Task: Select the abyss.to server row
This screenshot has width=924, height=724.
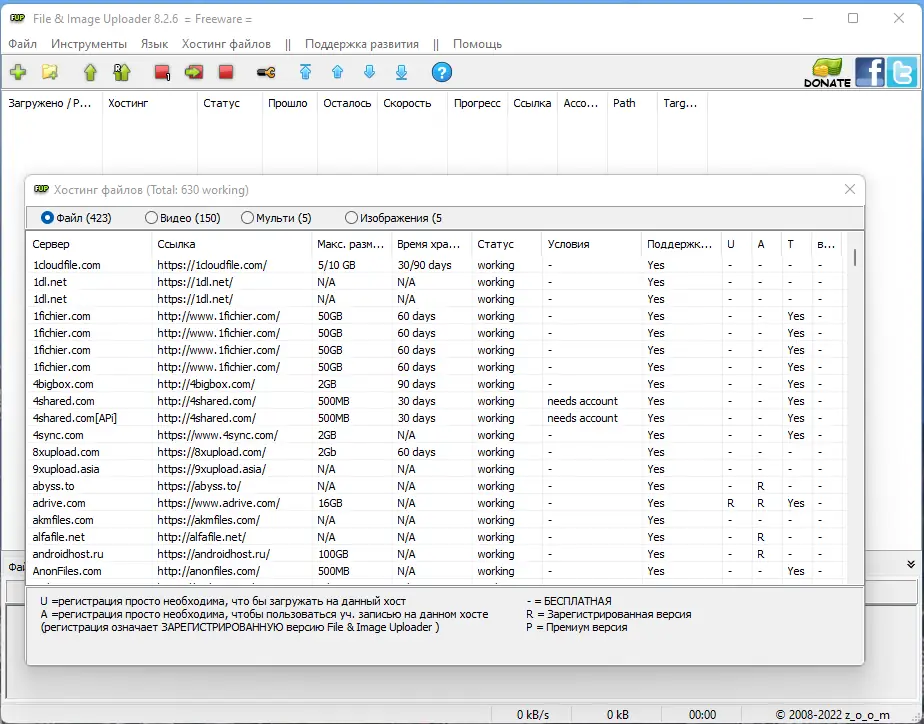Action: pos(434,487)
